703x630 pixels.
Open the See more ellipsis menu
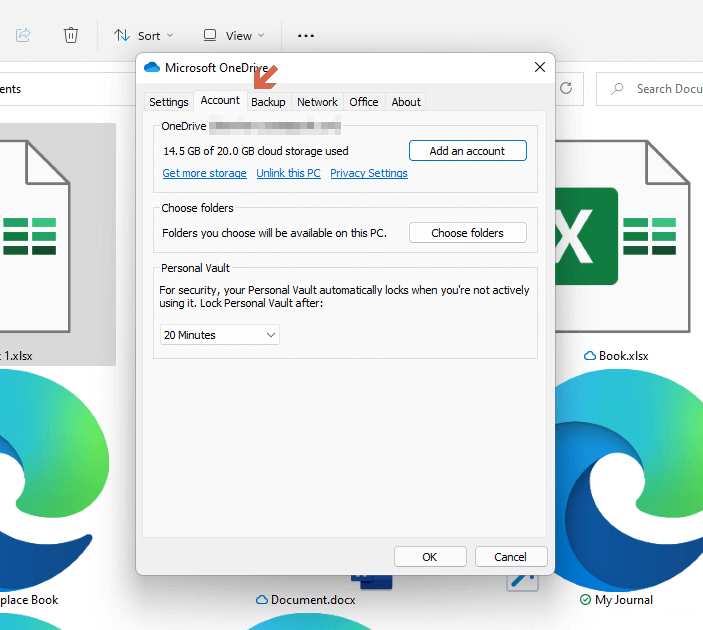[306, 35]
